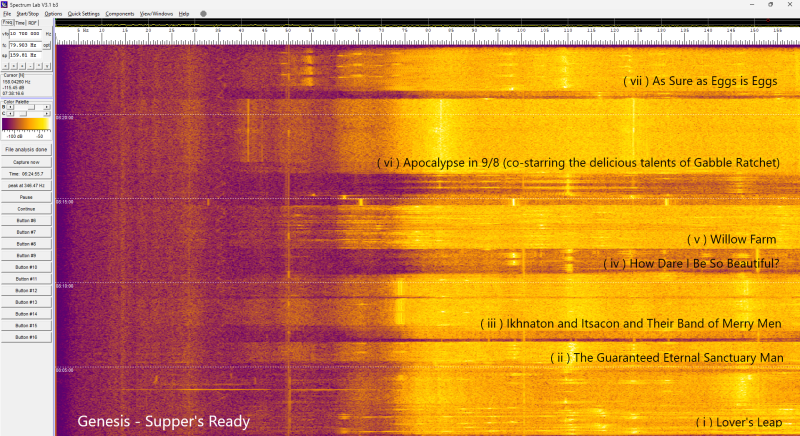The width and height of the screenshot is (800, 436).
Task: Click right arrow of contrast C slider
Action: [x=47, y=113]
